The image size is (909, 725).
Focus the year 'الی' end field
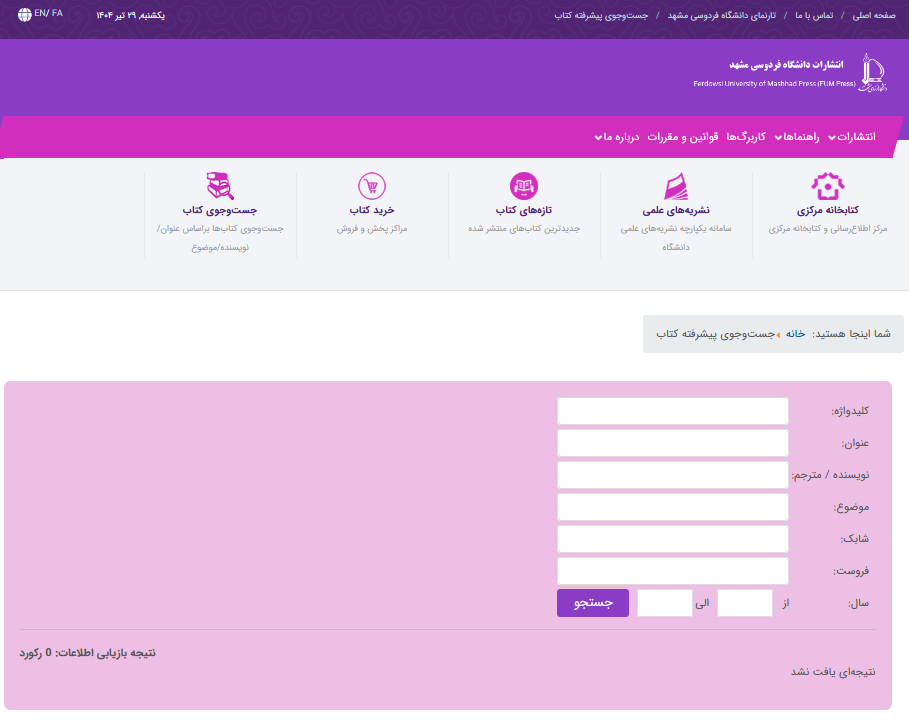[665, 603]
